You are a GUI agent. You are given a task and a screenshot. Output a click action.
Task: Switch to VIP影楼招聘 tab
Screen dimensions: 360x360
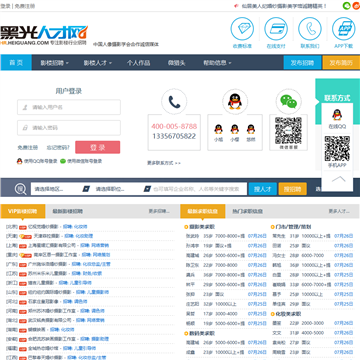(x=23, y=211)
